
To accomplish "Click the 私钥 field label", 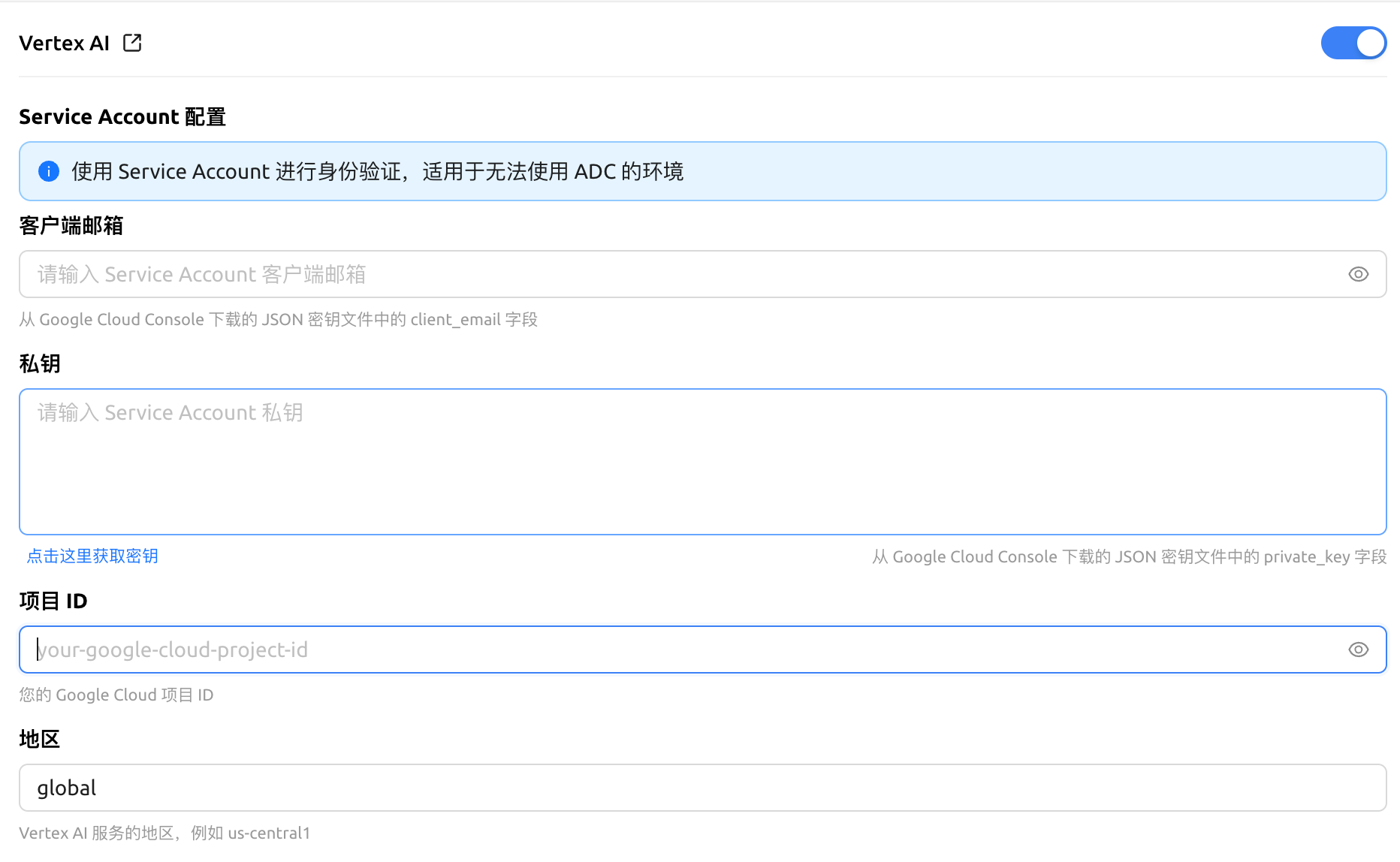I will [40, 364].
